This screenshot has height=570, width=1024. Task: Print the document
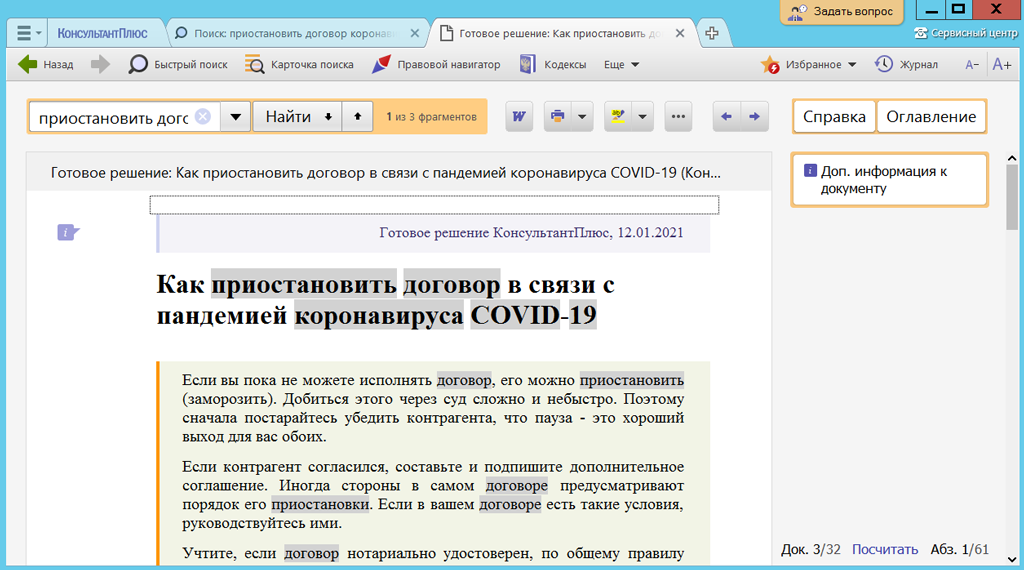click(x=557, y=117)
